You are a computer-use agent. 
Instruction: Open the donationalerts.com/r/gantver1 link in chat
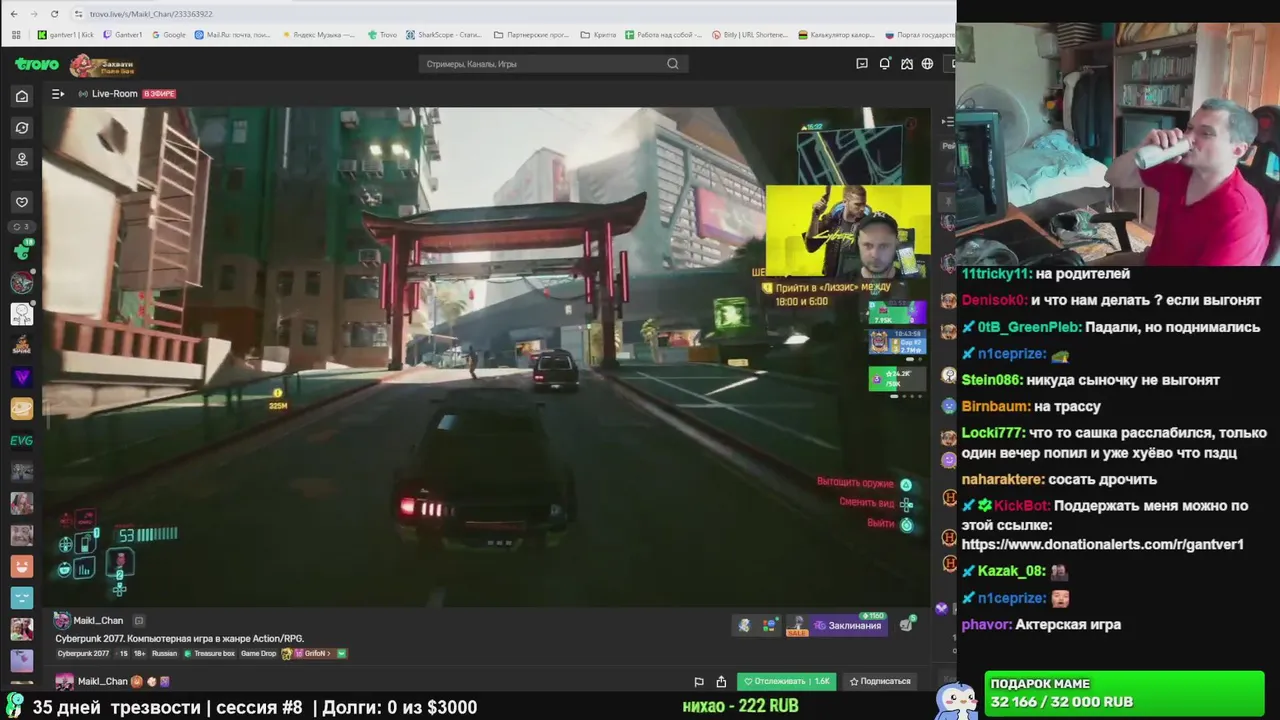pyautogui.click(x=1102, y=545)
